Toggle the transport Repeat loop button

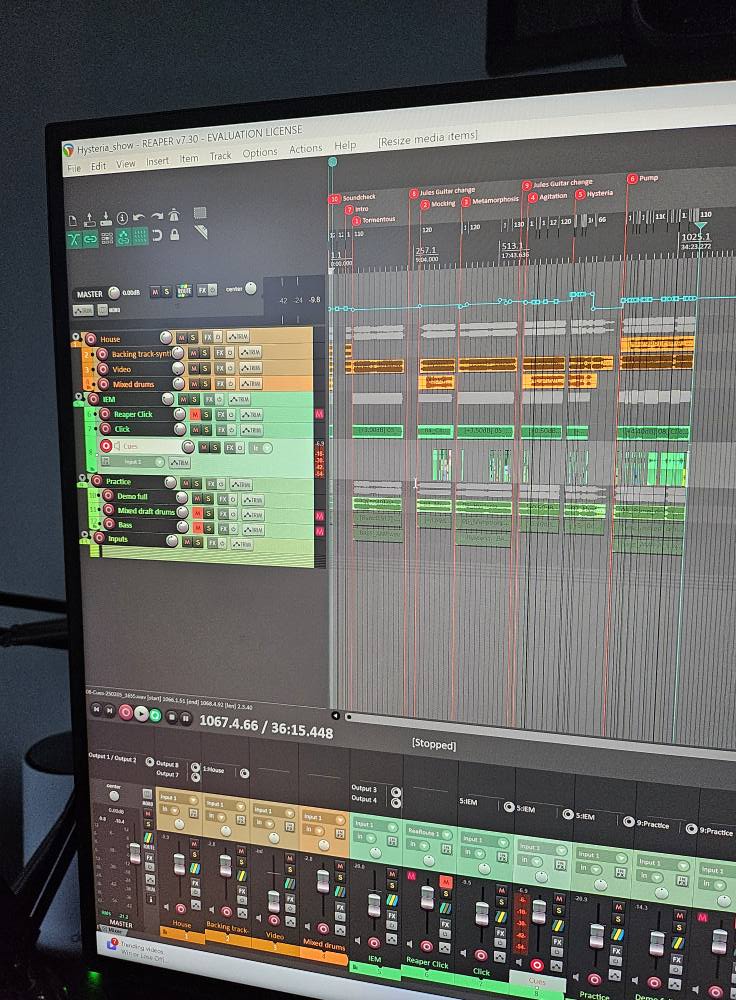155,716
